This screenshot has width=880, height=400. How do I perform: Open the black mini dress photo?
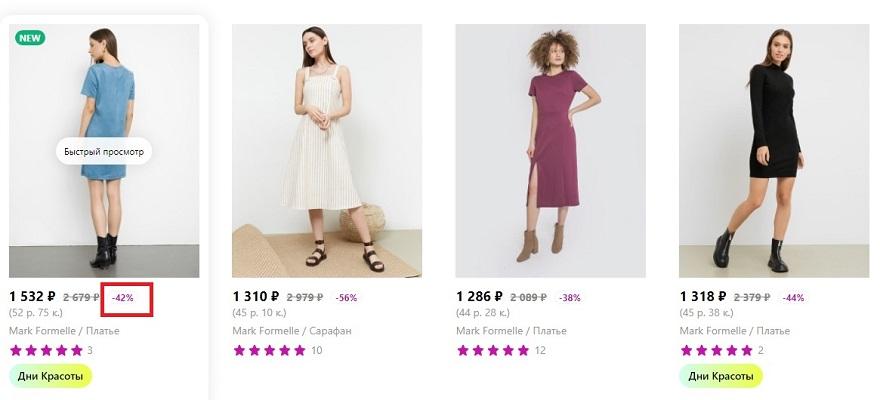pos(774,150)
